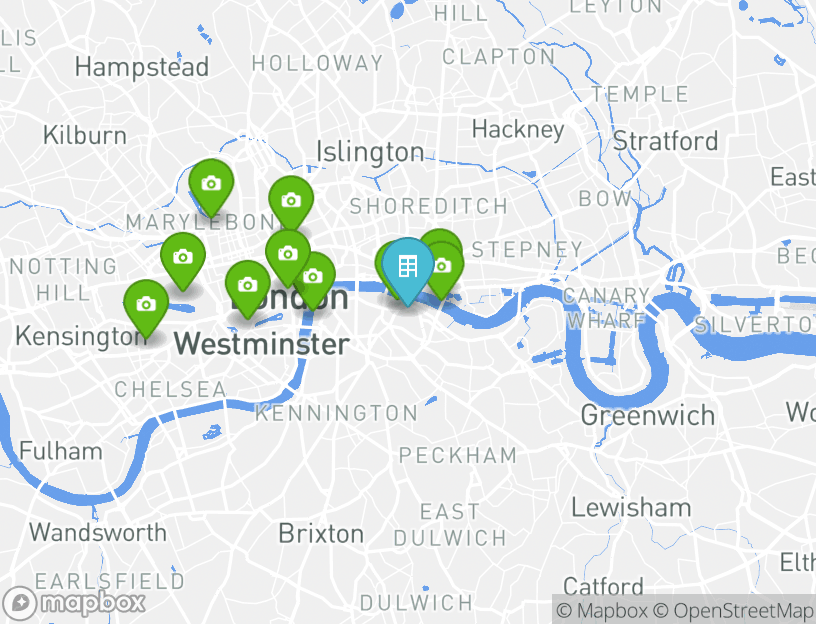The height and width of the screenshot is (624, 816).
Task: Click the Greenwich place label
Action: (647, 415)
